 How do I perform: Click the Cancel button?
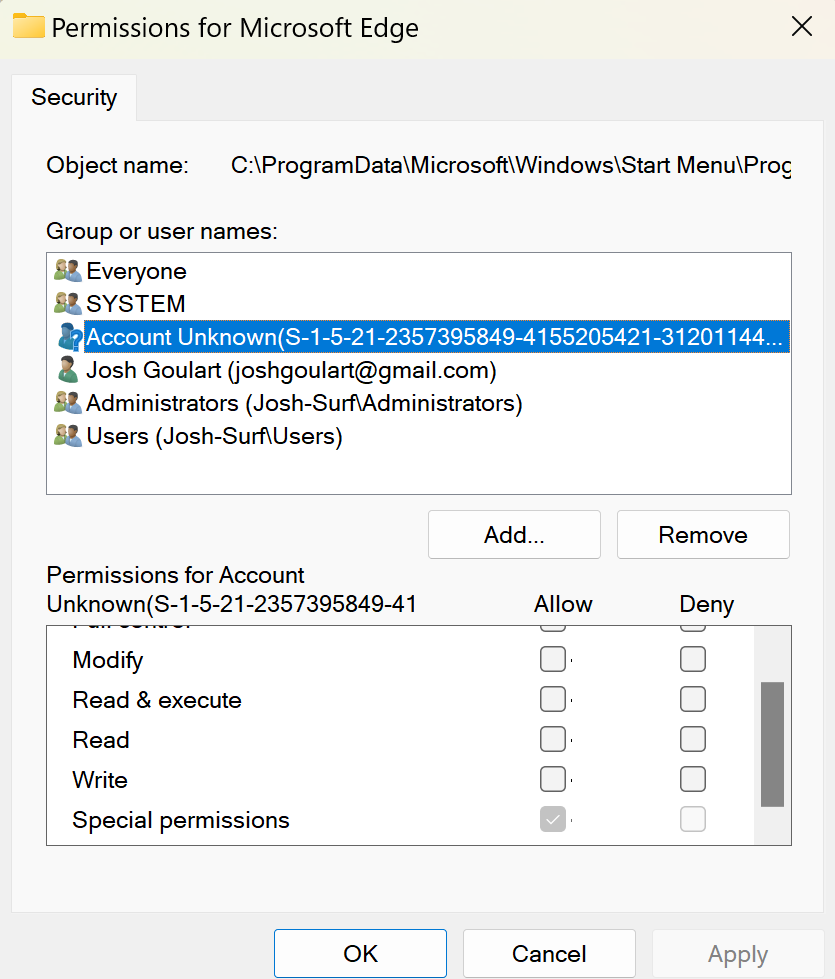(549, 953)
